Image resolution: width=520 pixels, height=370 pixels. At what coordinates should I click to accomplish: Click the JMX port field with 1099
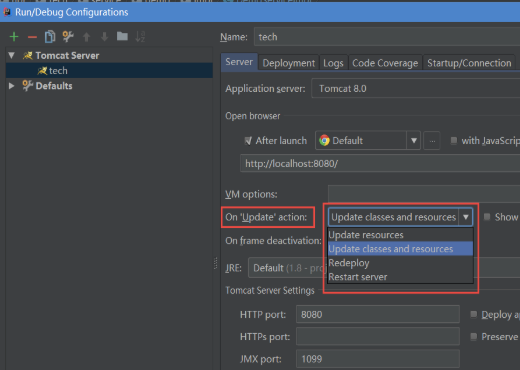pyautogui.click(x=378, y=359)
